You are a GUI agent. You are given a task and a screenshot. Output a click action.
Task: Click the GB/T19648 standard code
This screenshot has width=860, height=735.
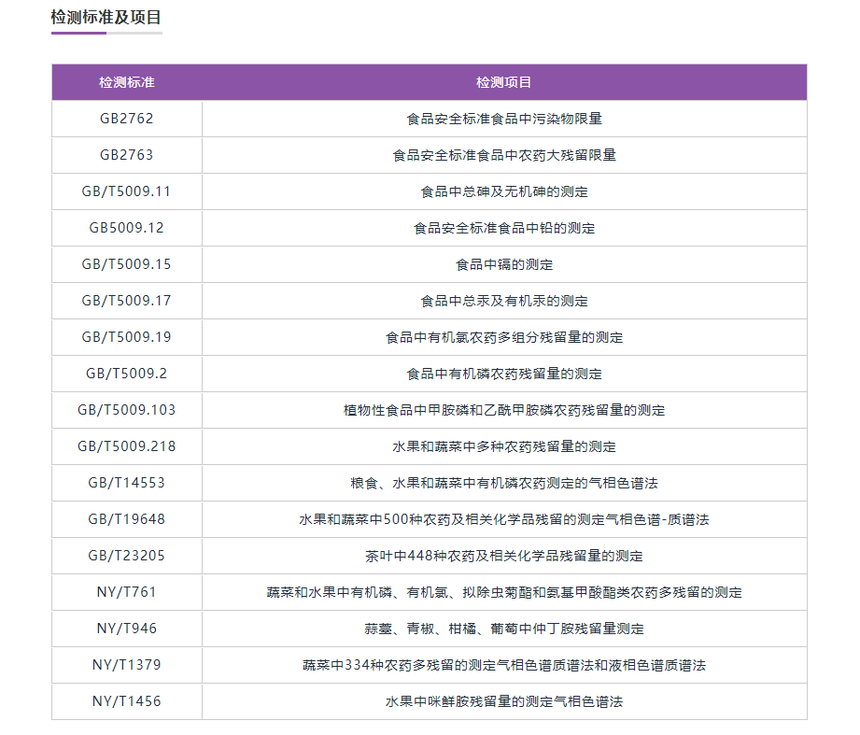[x=127, y=519]
